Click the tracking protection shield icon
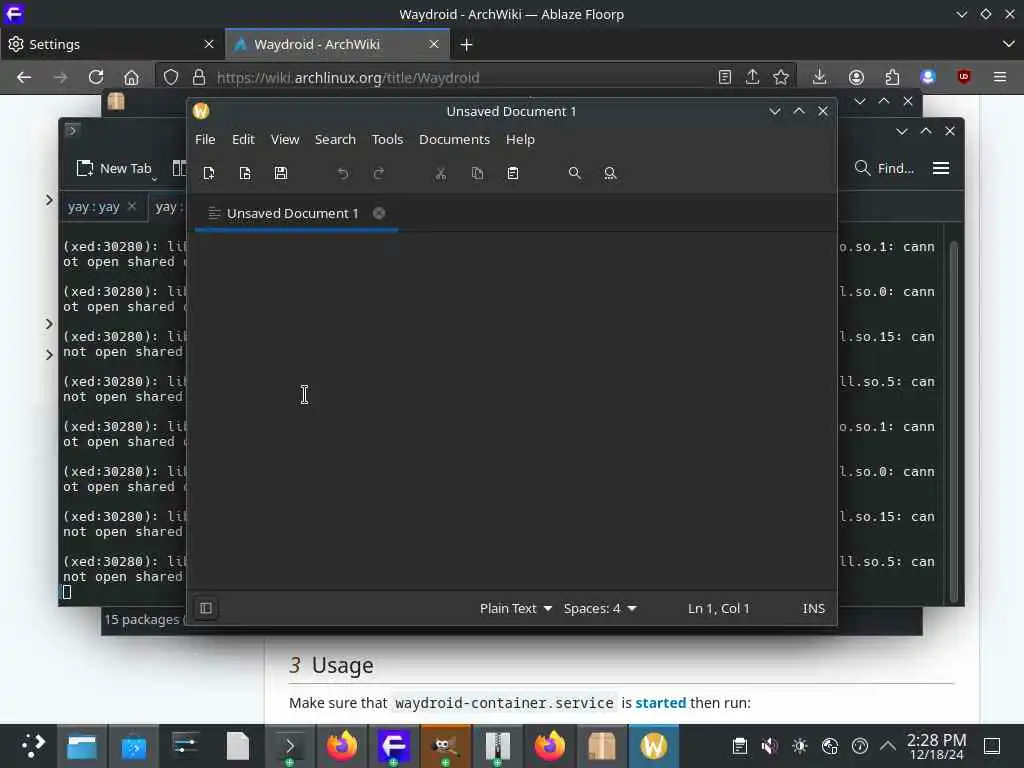The width and height of the screenshot is (1024, 768). 171,77
